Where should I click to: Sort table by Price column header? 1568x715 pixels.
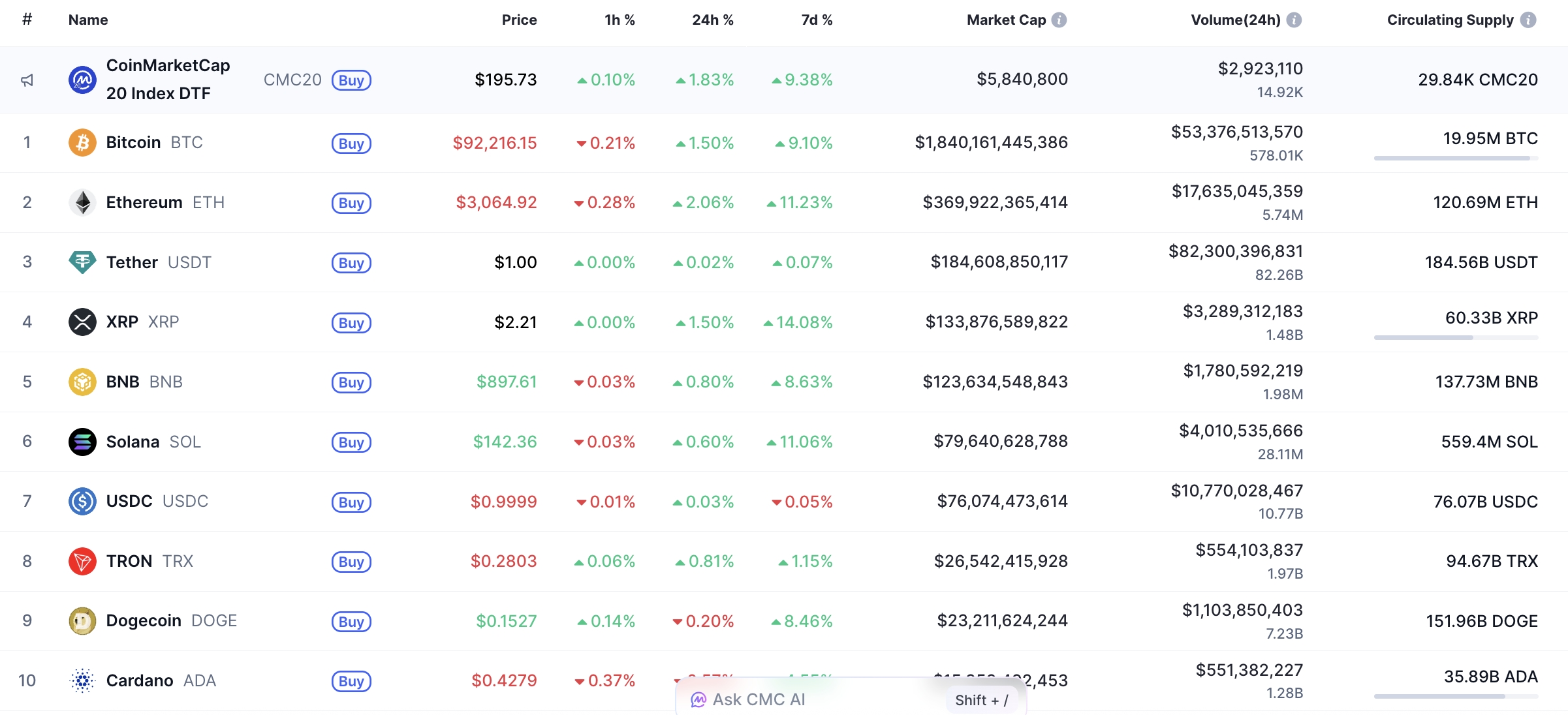pyautogui.click(x=519, y=20)
